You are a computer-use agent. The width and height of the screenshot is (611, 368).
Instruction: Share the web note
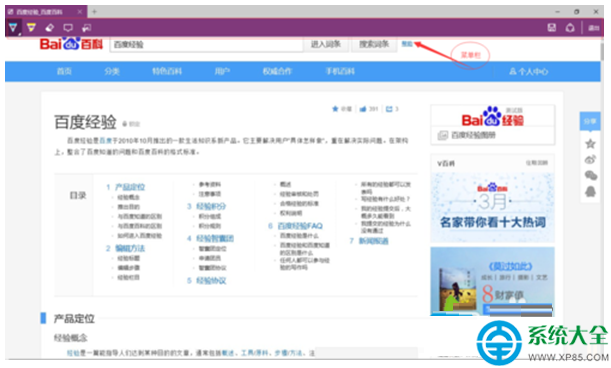[x=570, y=28]
